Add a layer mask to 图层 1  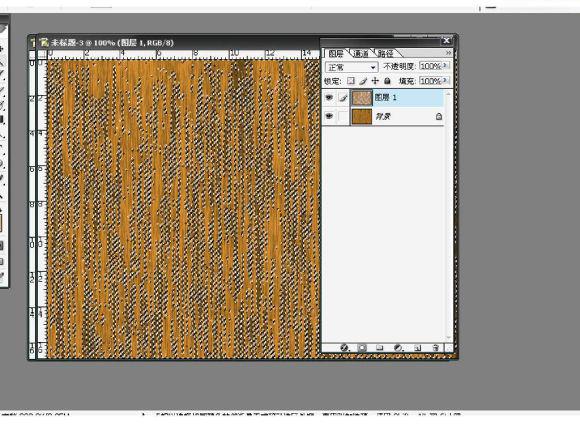click(362, 348)
